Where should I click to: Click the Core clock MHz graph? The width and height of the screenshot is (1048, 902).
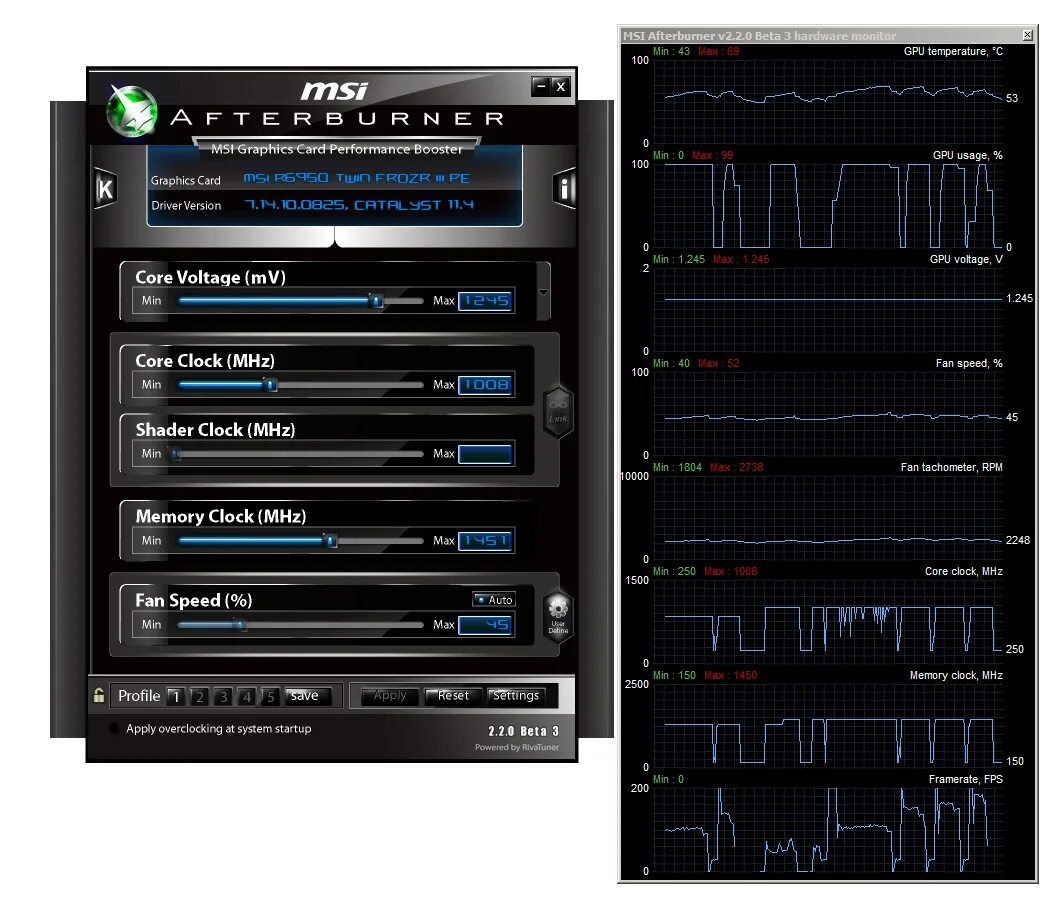click(828, 623)
